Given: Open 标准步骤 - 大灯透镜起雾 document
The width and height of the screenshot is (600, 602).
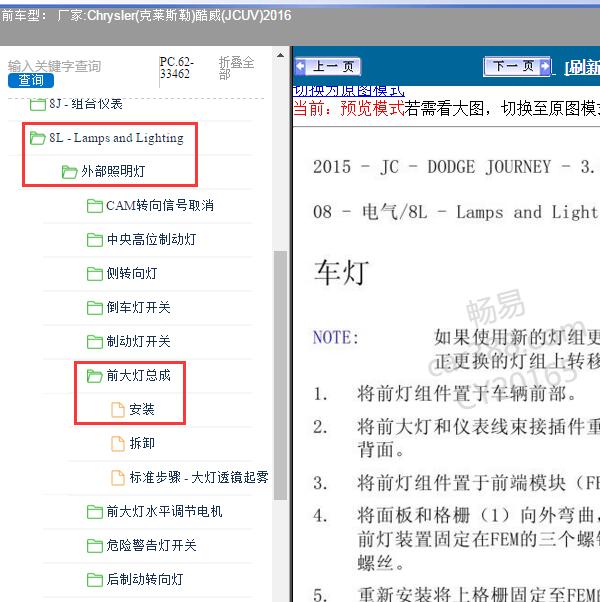Looking at the screenshot, I should [x=199, y=477].
